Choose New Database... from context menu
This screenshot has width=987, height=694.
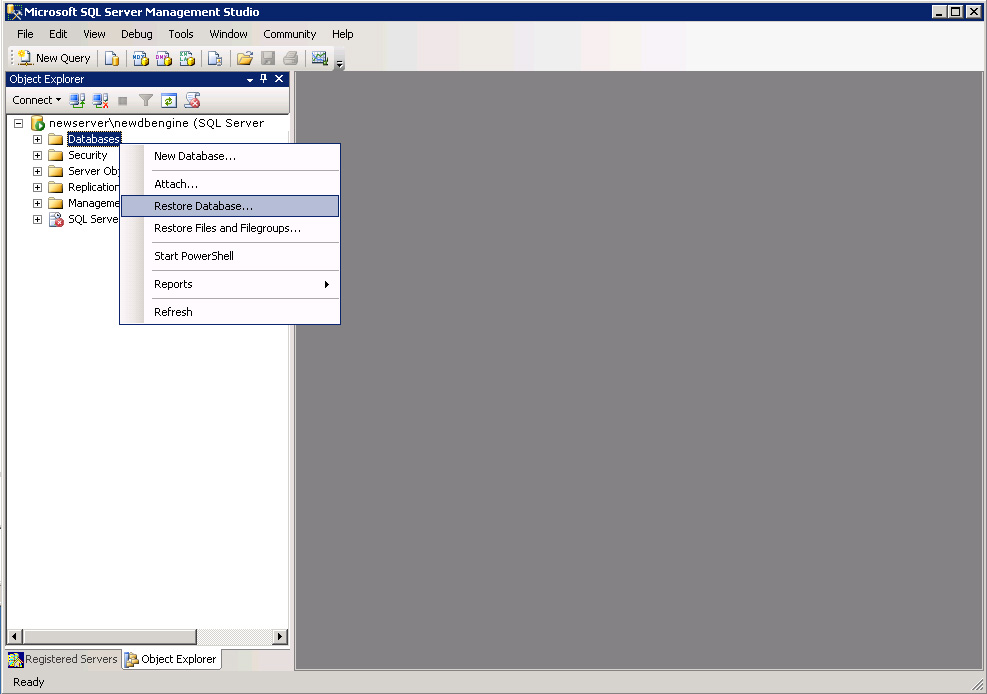[x=230, y=156]
